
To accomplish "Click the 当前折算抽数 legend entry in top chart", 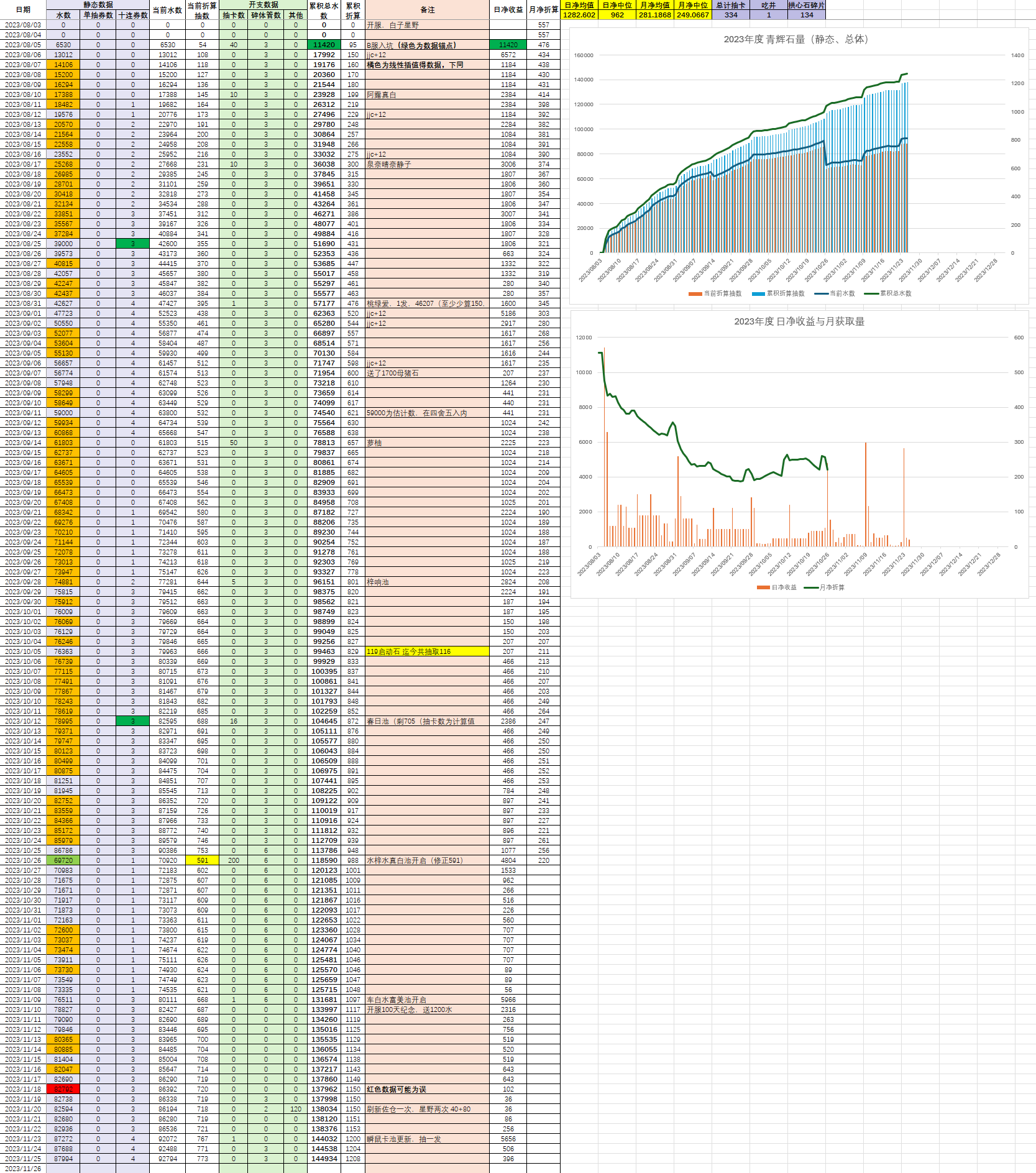I will (x=715, y=293).
